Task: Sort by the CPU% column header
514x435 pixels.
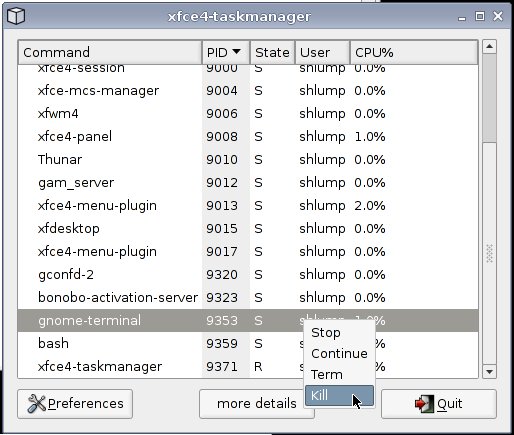Action: (x=414, y=52)
